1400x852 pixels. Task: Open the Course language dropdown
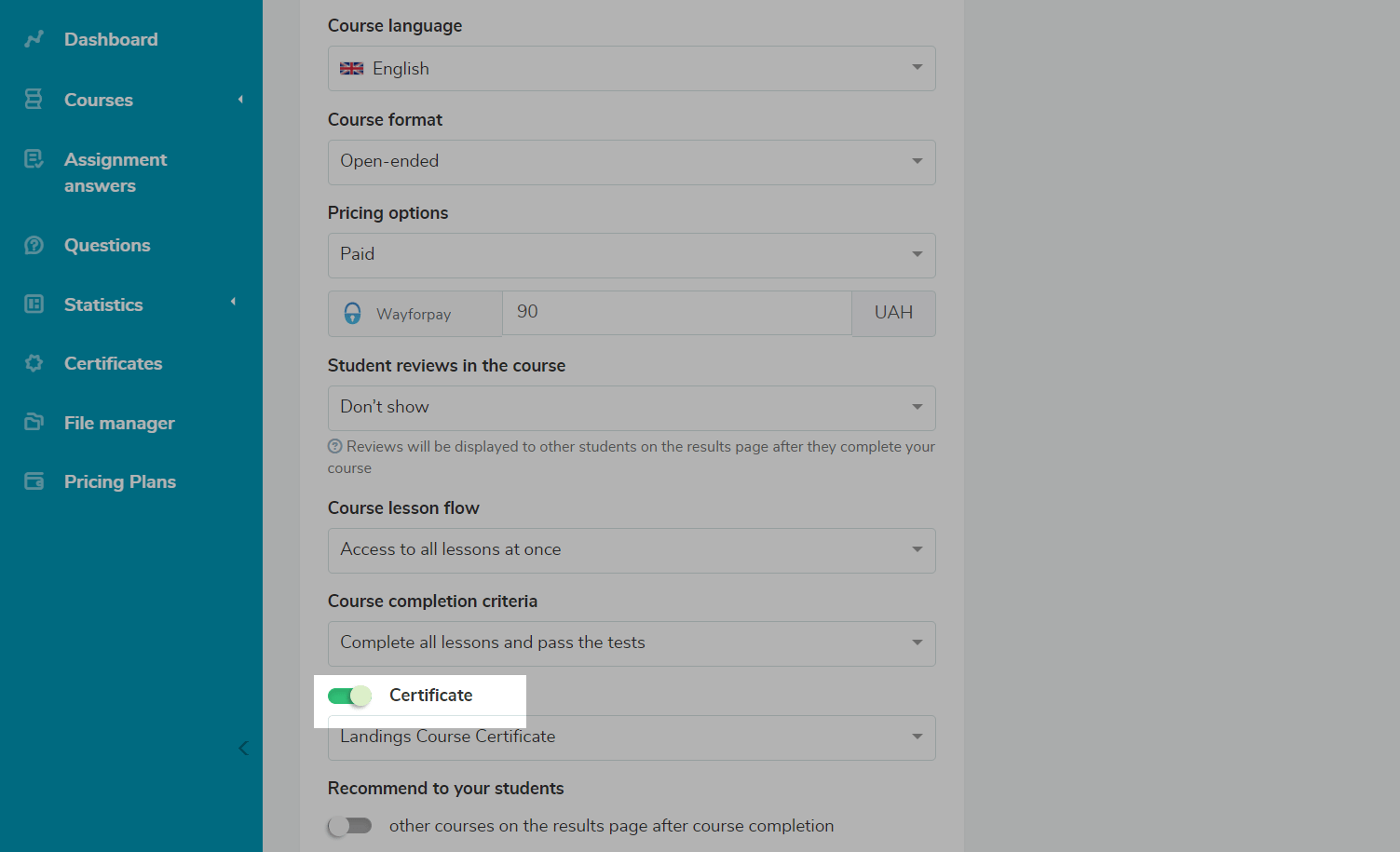point(631,69)
